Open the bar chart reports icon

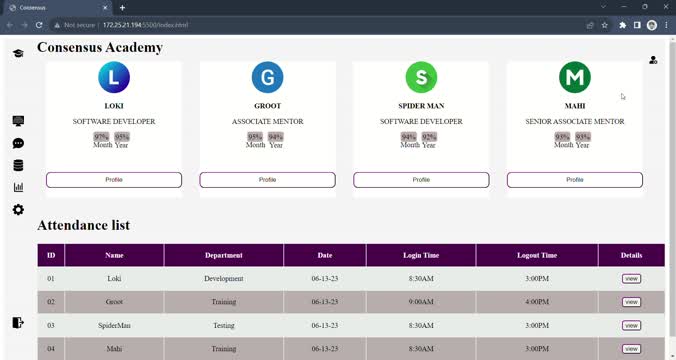tap(18, 187)
